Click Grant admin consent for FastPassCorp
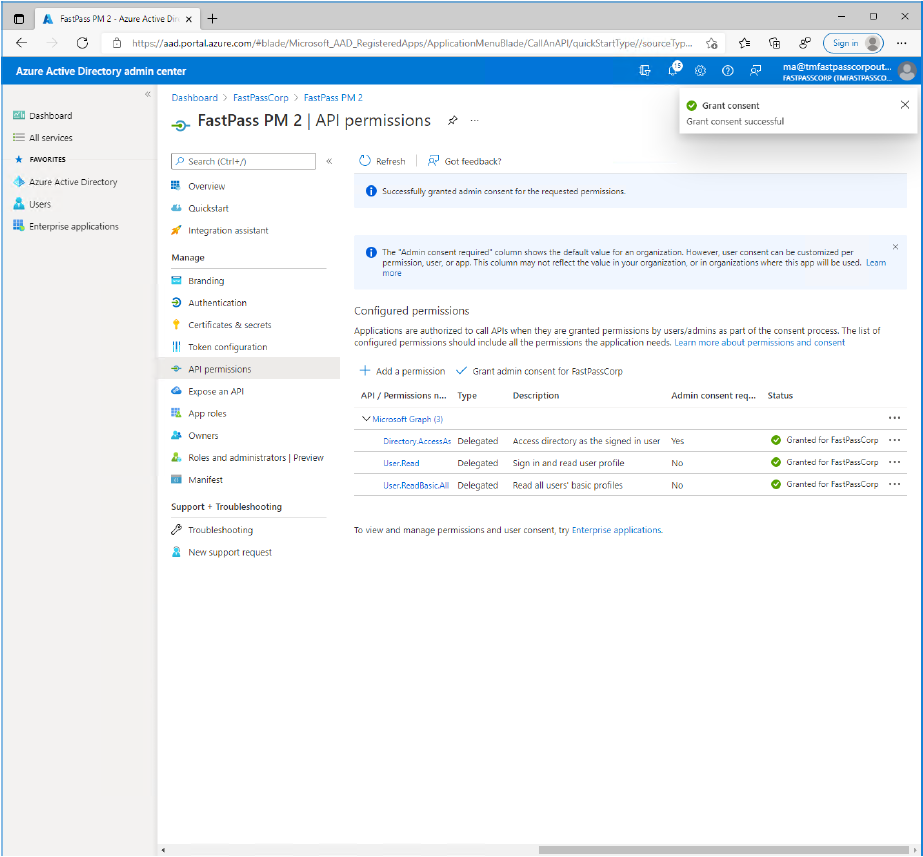The height and width of the screenshot is (857, 923). 539,371
